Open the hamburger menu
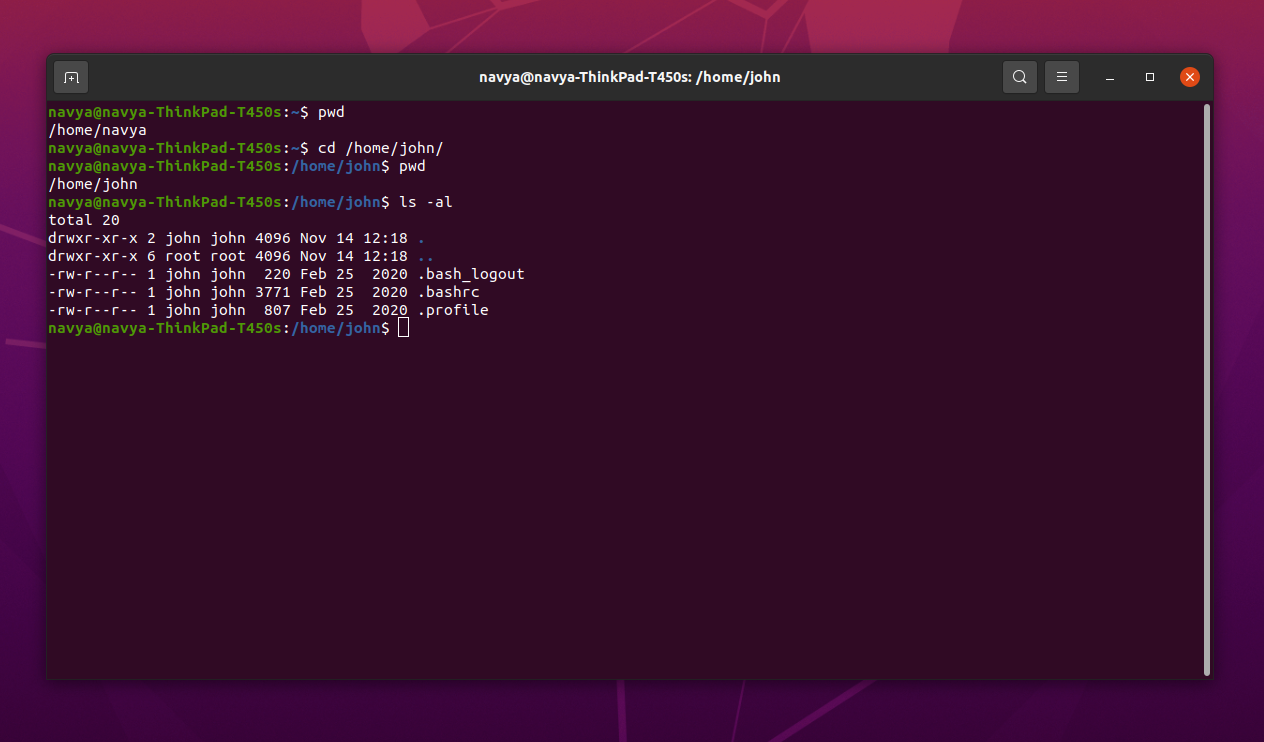 (1061, 76)
